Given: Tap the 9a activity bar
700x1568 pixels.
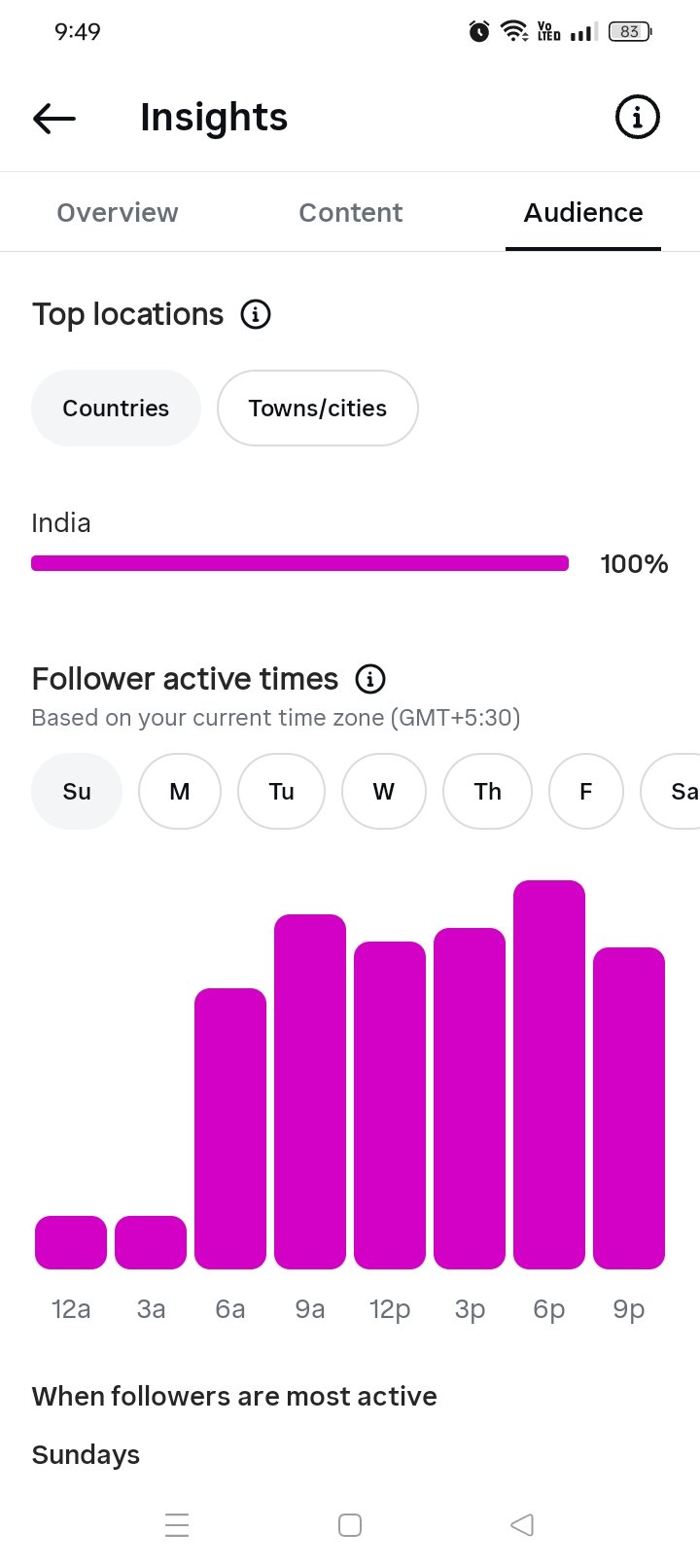Looking at the screenshot, I should click(310, 1091).
